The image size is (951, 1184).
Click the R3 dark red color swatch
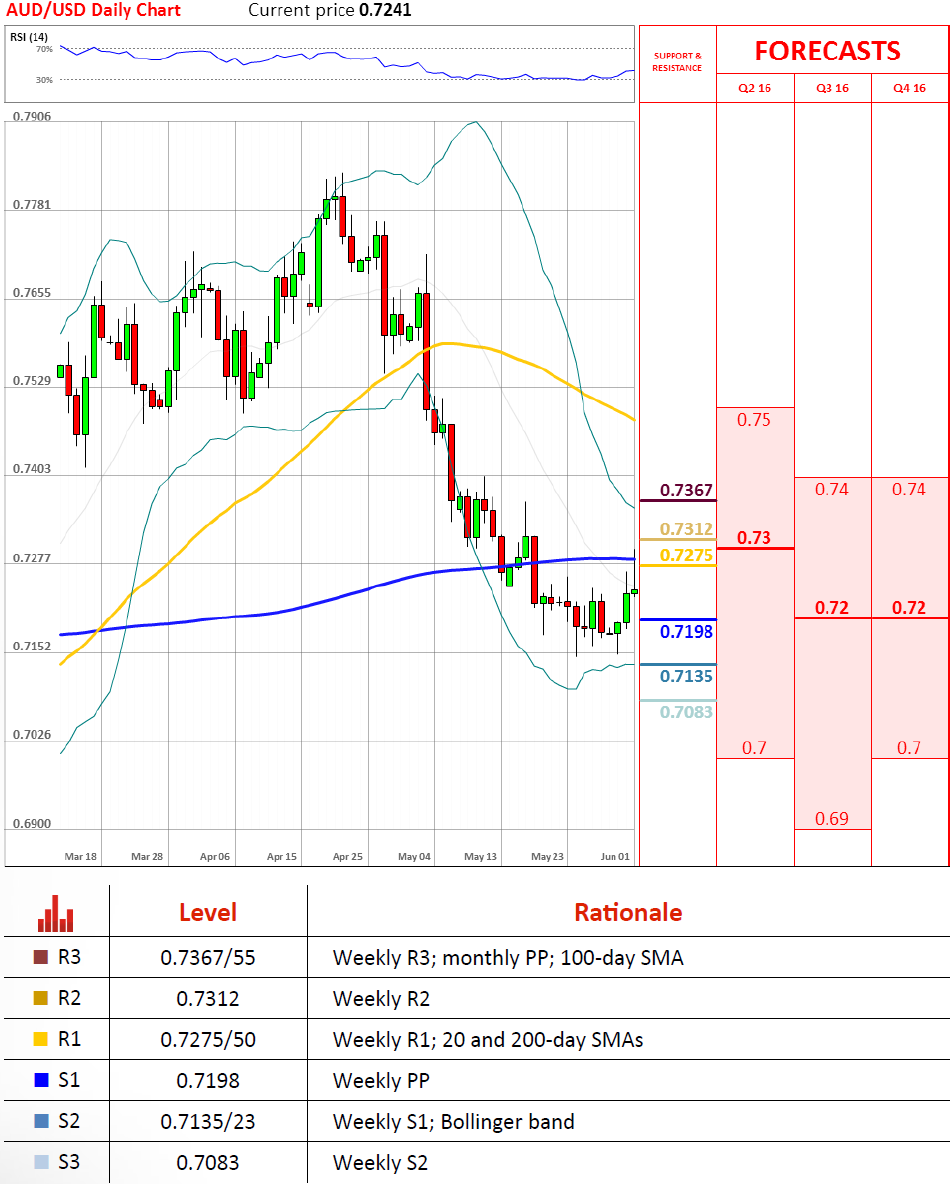click(41, 957)
